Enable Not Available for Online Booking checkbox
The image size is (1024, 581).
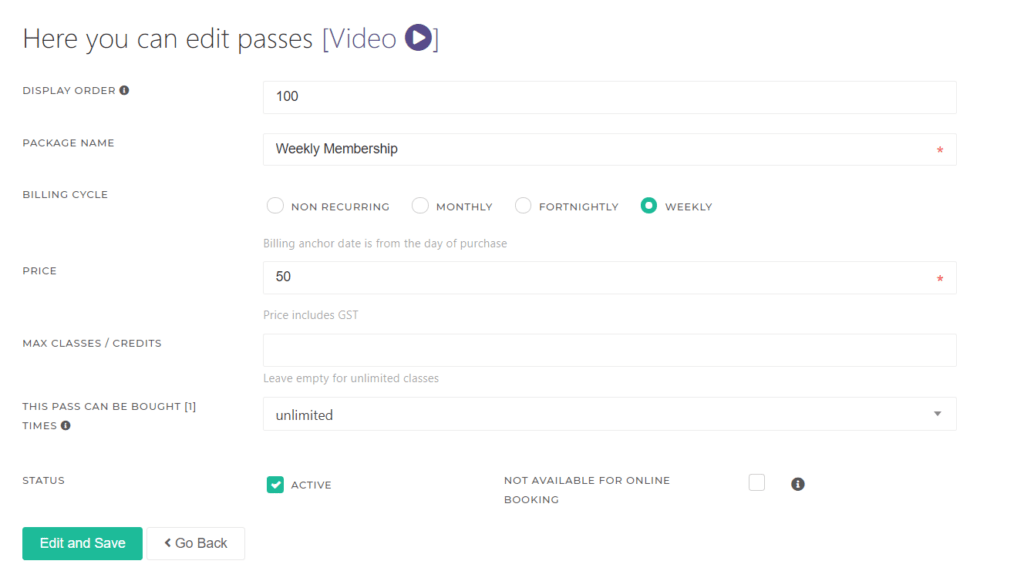click(757, 483)
